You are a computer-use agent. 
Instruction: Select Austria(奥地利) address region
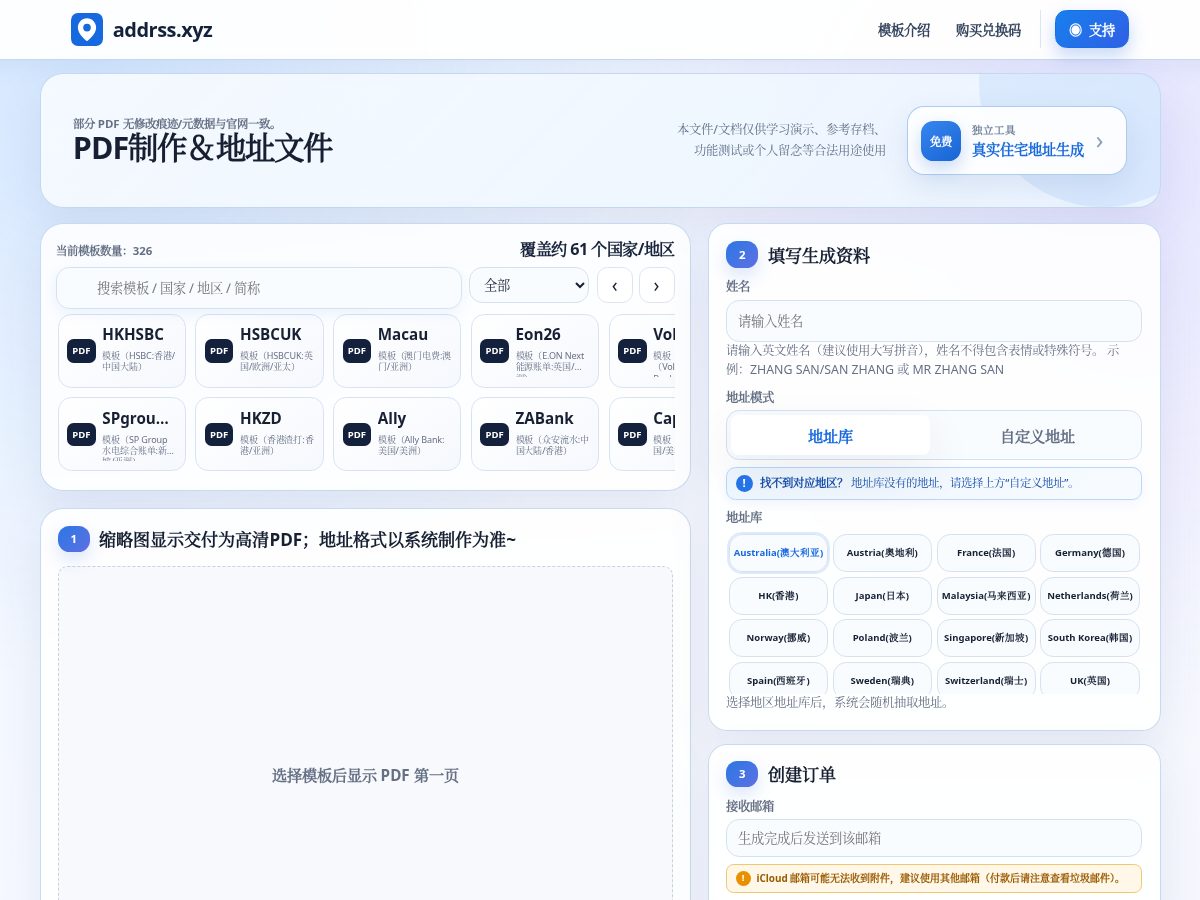pos(882,553)
